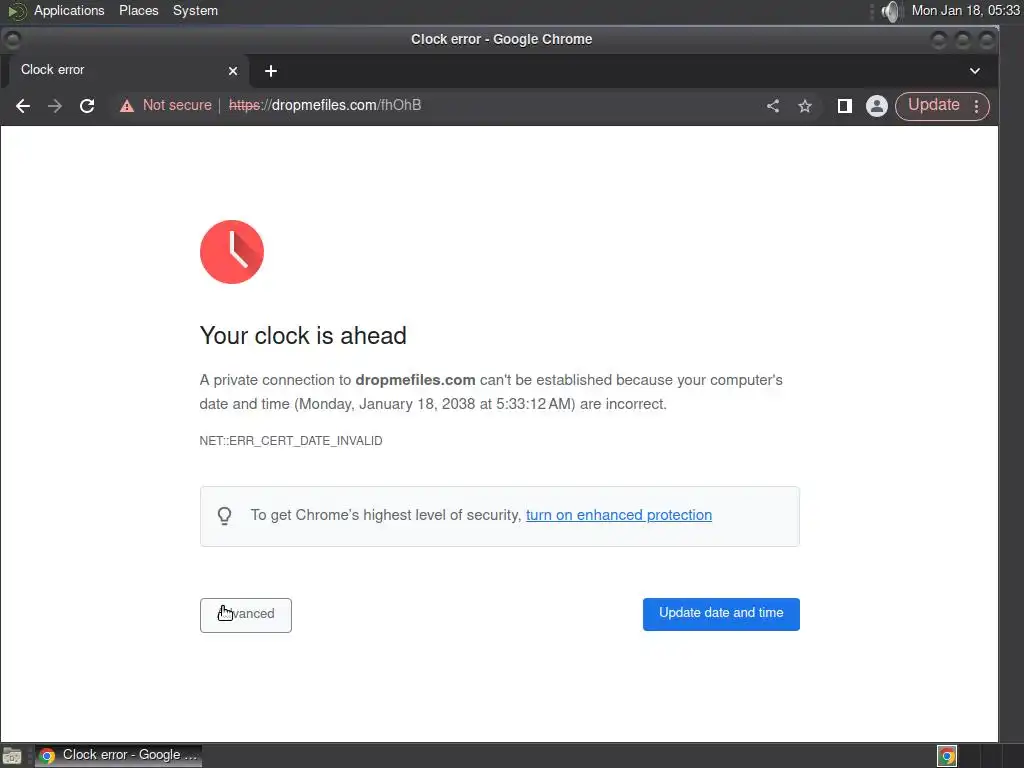Share this page using the share icon

(x=773, y=106)
